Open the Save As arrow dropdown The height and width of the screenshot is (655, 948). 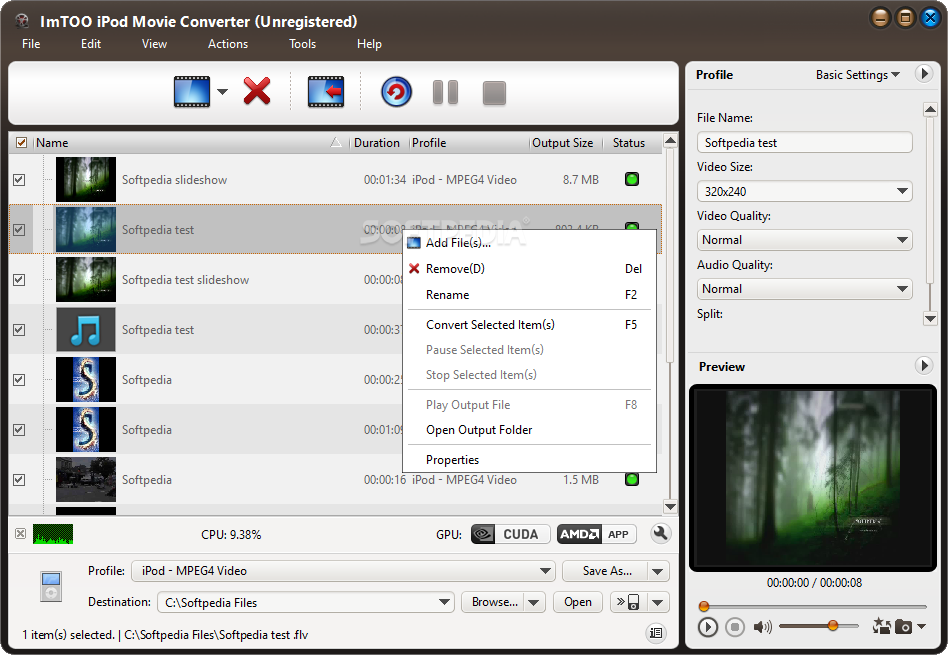click(658, 571)
